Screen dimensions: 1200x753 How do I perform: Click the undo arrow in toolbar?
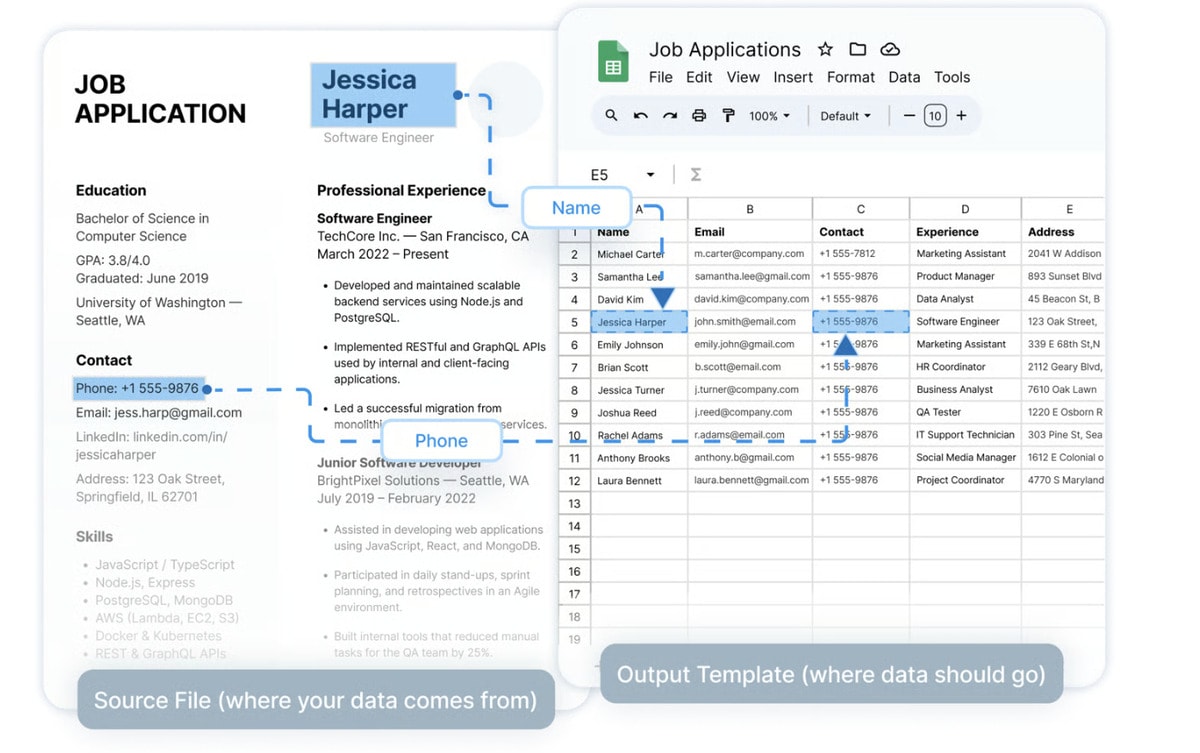pyautogui.click(x=640, y=116)
